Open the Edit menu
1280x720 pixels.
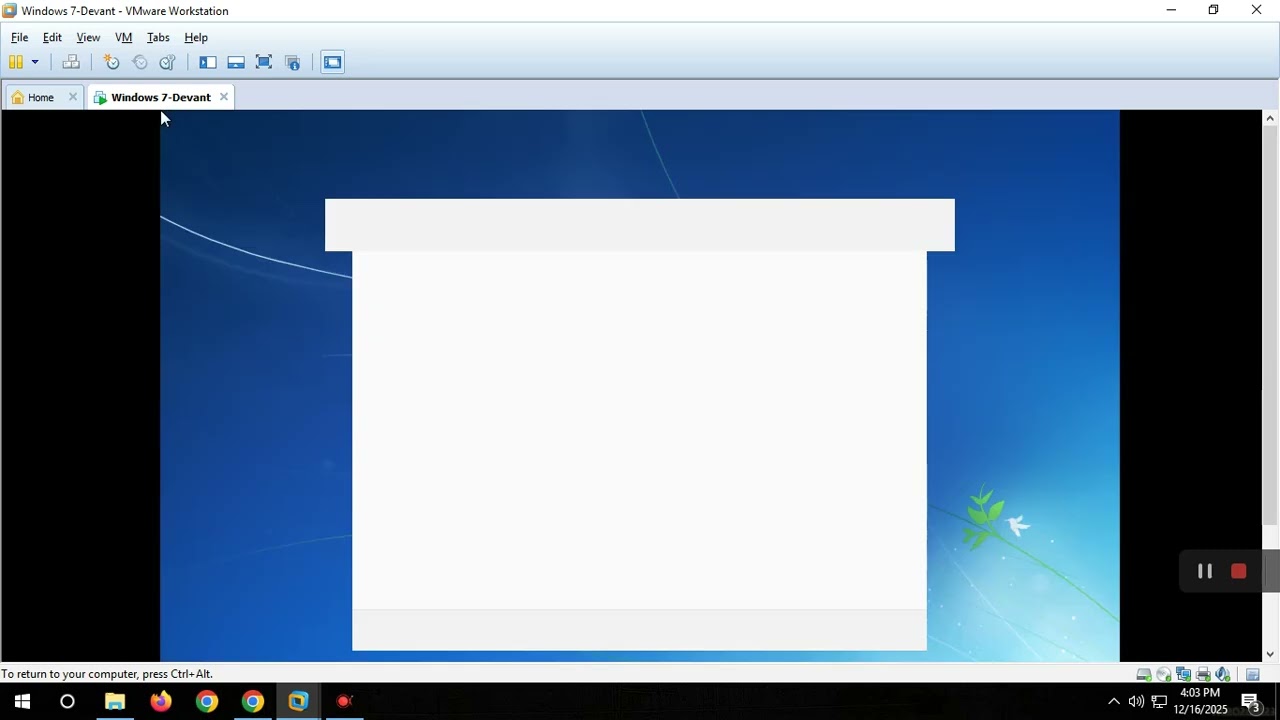click(52, 37)
